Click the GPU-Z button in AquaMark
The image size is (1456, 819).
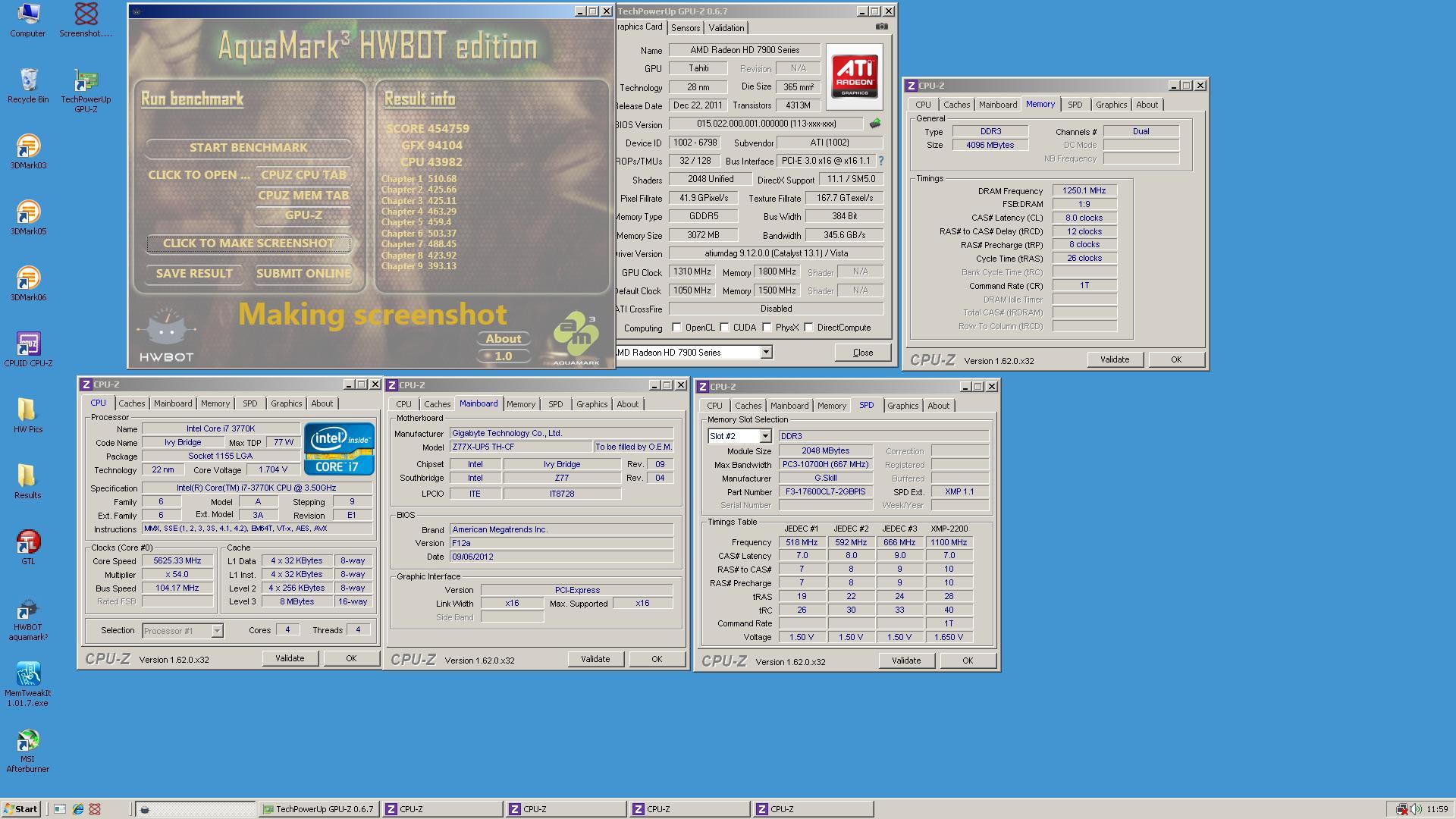pos(303,215)
